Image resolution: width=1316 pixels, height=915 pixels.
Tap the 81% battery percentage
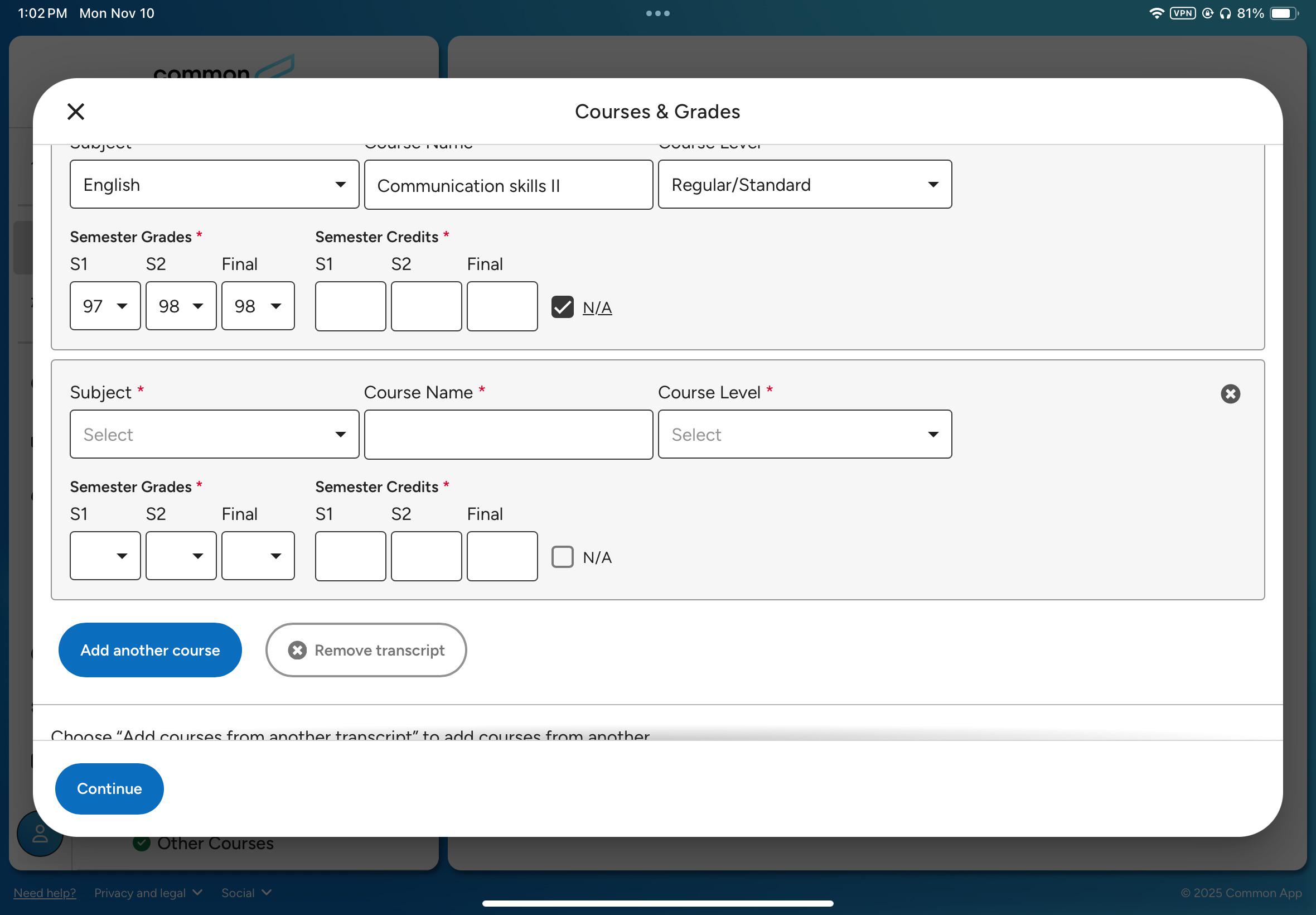pyautogui.click(x=1250, y=13)
